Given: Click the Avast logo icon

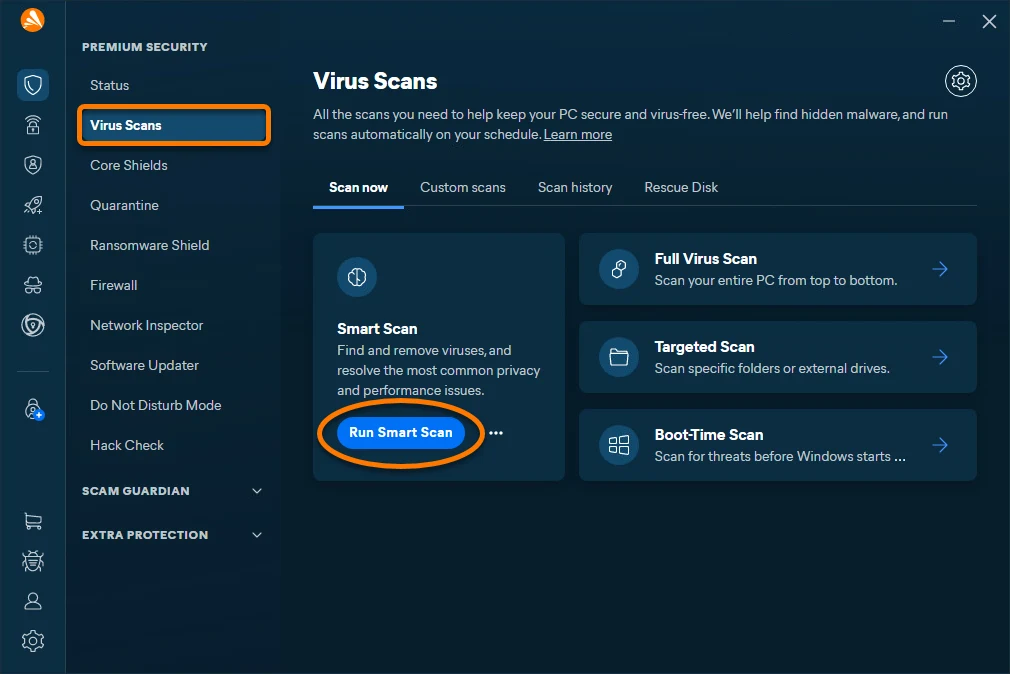Looking at the screenshot, I should tap(32, 20).
